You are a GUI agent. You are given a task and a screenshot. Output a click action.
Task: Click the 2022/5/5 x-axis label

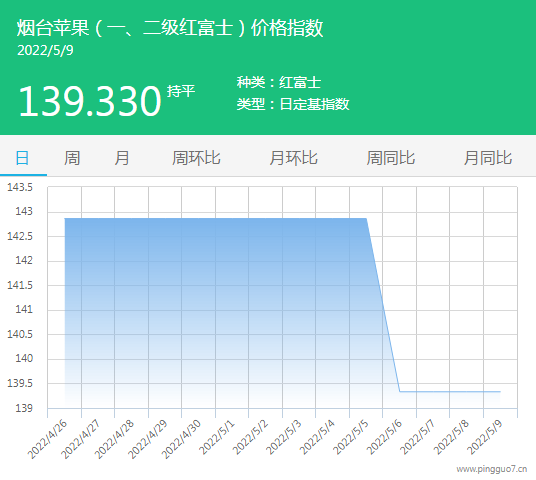pos(351,437)
